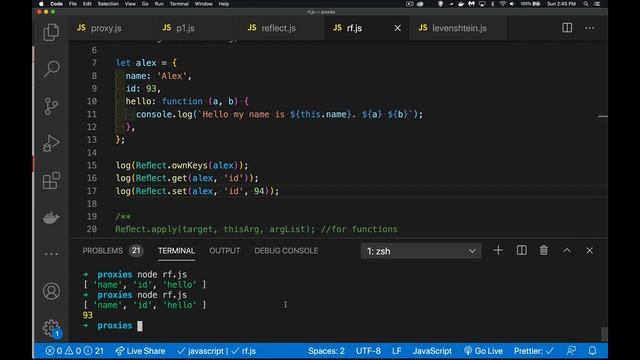Open the Docker view in activity bar

[x=51, y=218]
